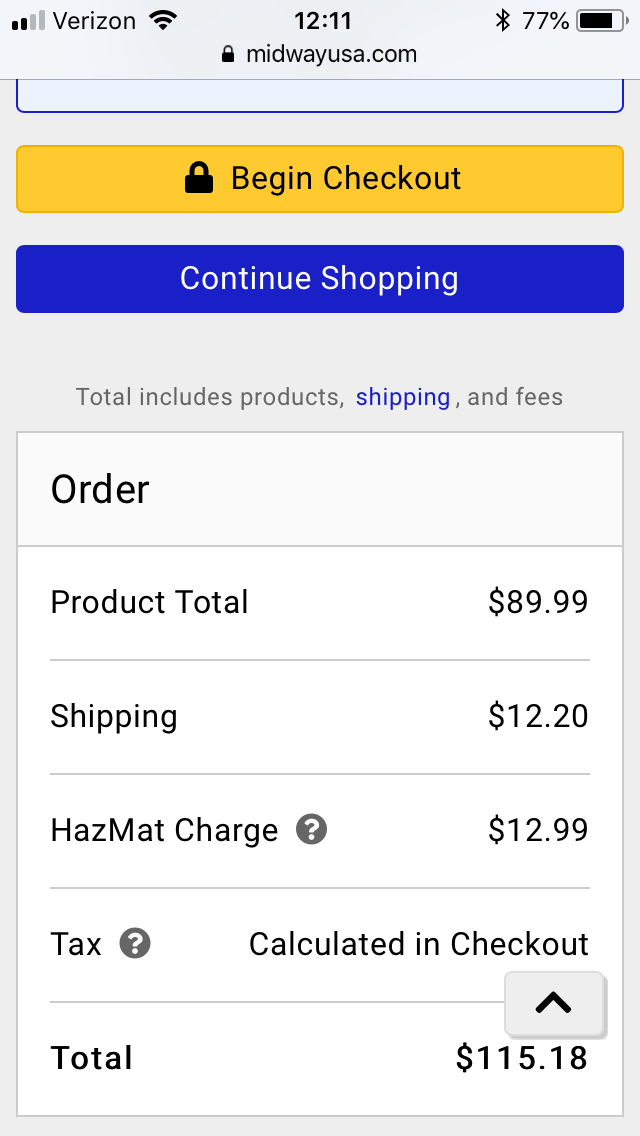Screen dimensions: 640x1136
Task: Tap the HazMat Charge help question icon
Action: [x=312, y=830]
